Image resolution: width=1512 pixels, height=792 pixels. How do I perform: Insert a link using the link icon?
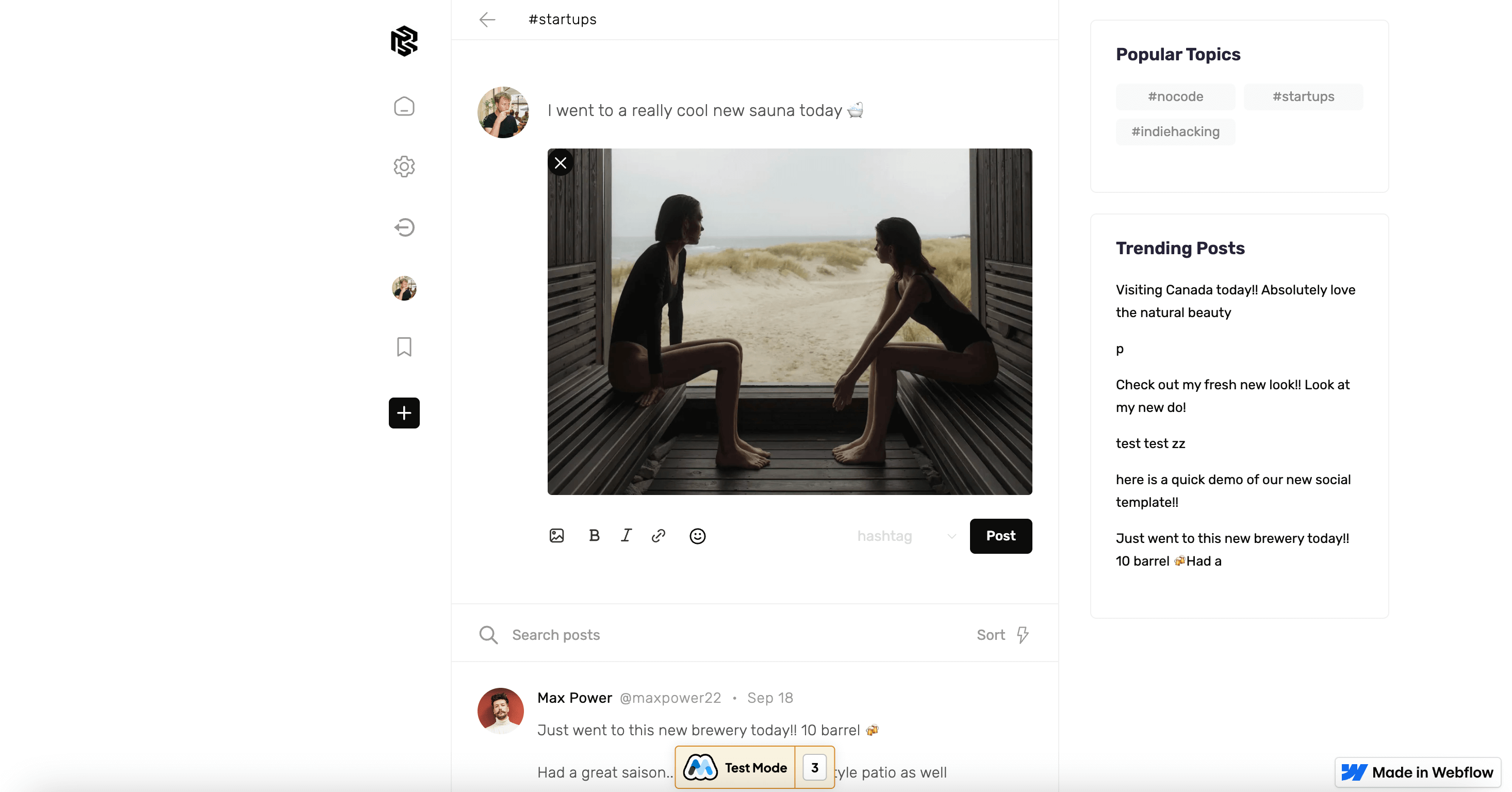(x=659, y=536)
